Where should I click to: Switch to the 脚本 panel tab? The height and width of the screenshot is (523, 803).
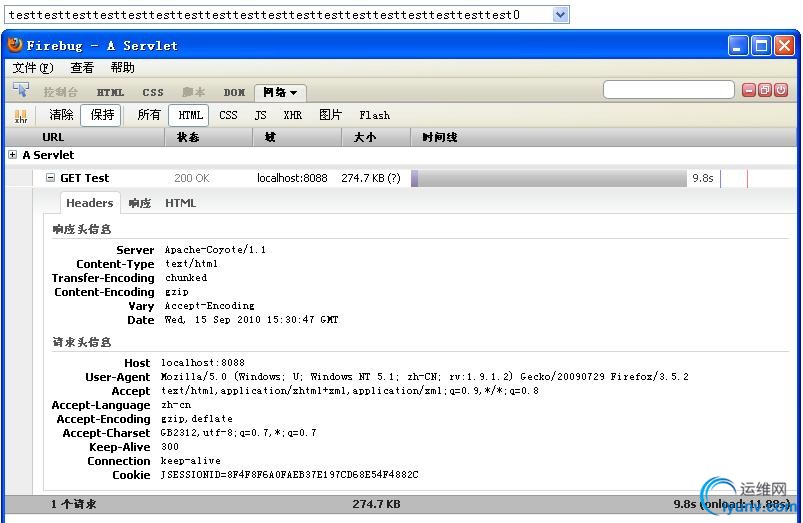pos(194,92)
